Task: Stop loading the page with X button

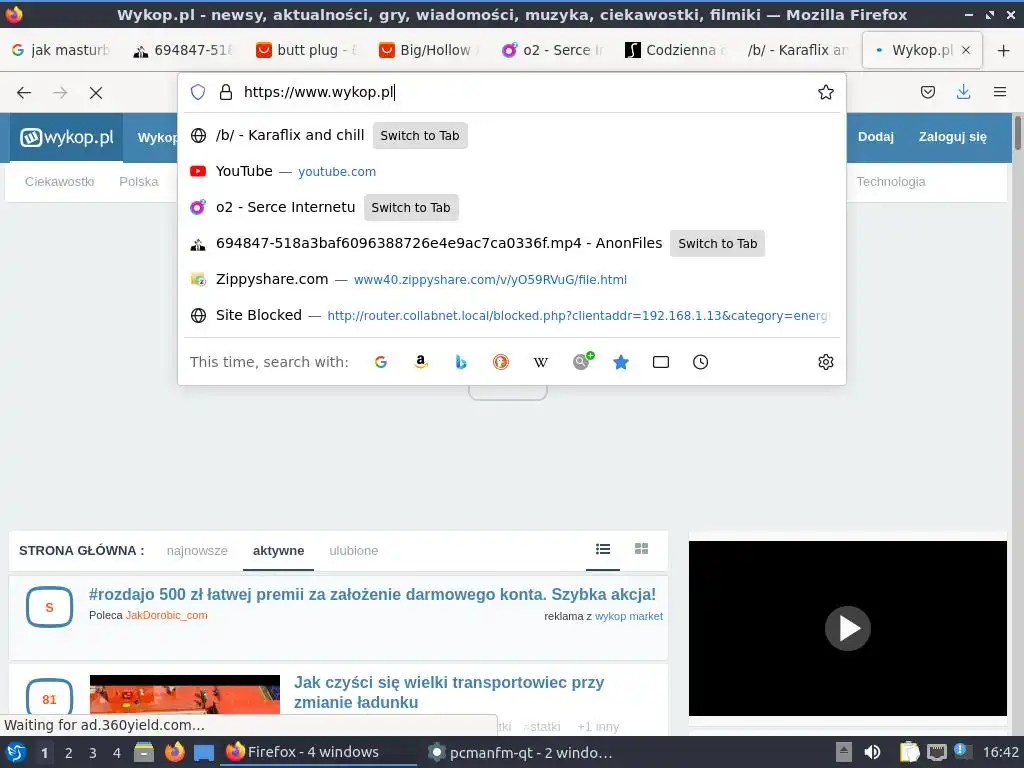Action: pyautogui.click(x=96, y=93)
